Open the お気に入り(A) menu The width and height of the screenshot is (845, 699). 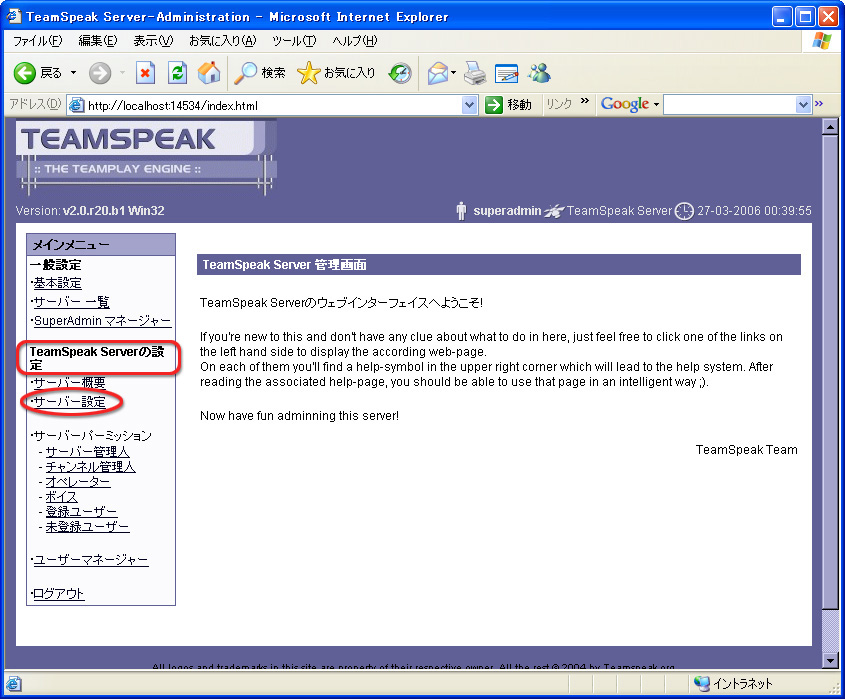tap(223, 41)
